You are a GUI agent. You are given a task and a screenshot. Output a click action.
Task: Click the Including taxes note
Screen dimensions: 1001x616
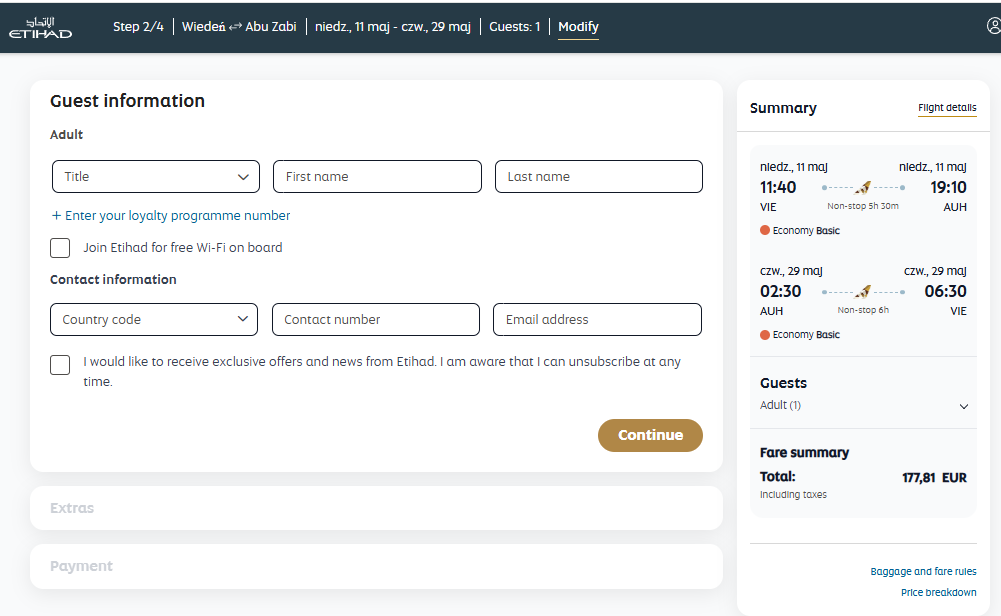point(793,495)
